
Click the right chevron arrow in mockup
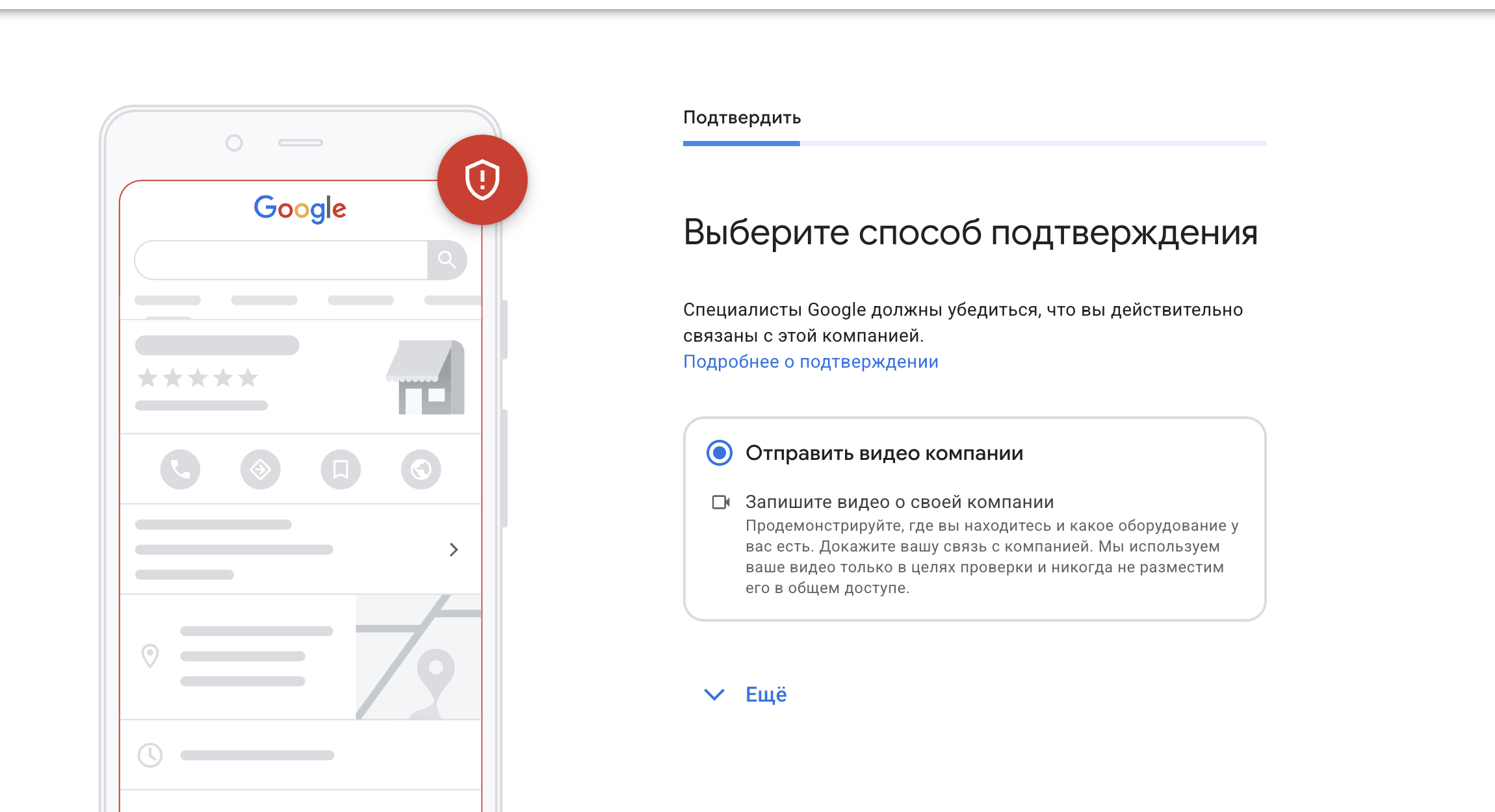click(454, 550)
